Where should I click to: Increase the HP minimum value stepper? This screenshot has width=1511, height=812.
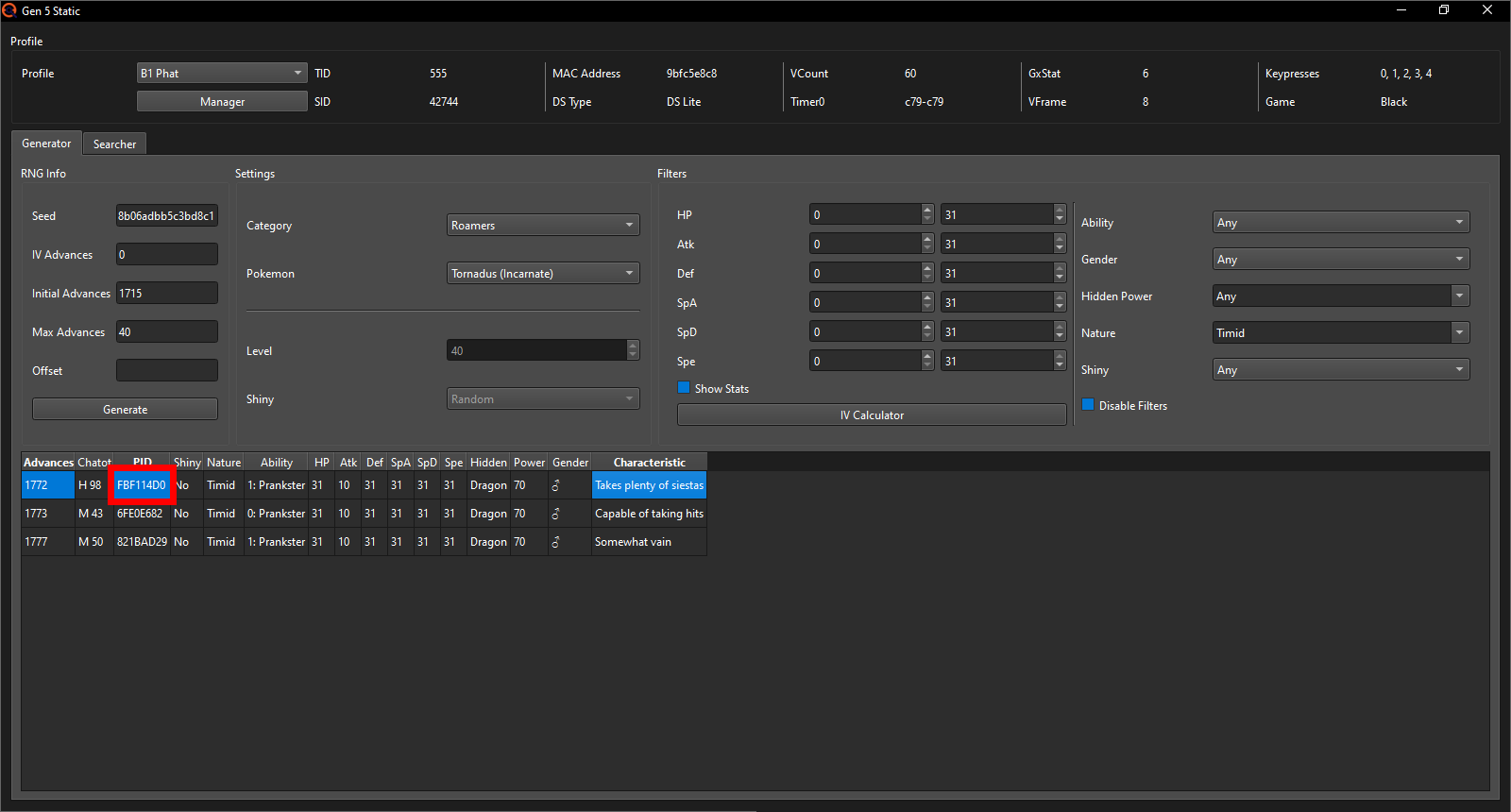pyautogui.click(x=927, y=210)
